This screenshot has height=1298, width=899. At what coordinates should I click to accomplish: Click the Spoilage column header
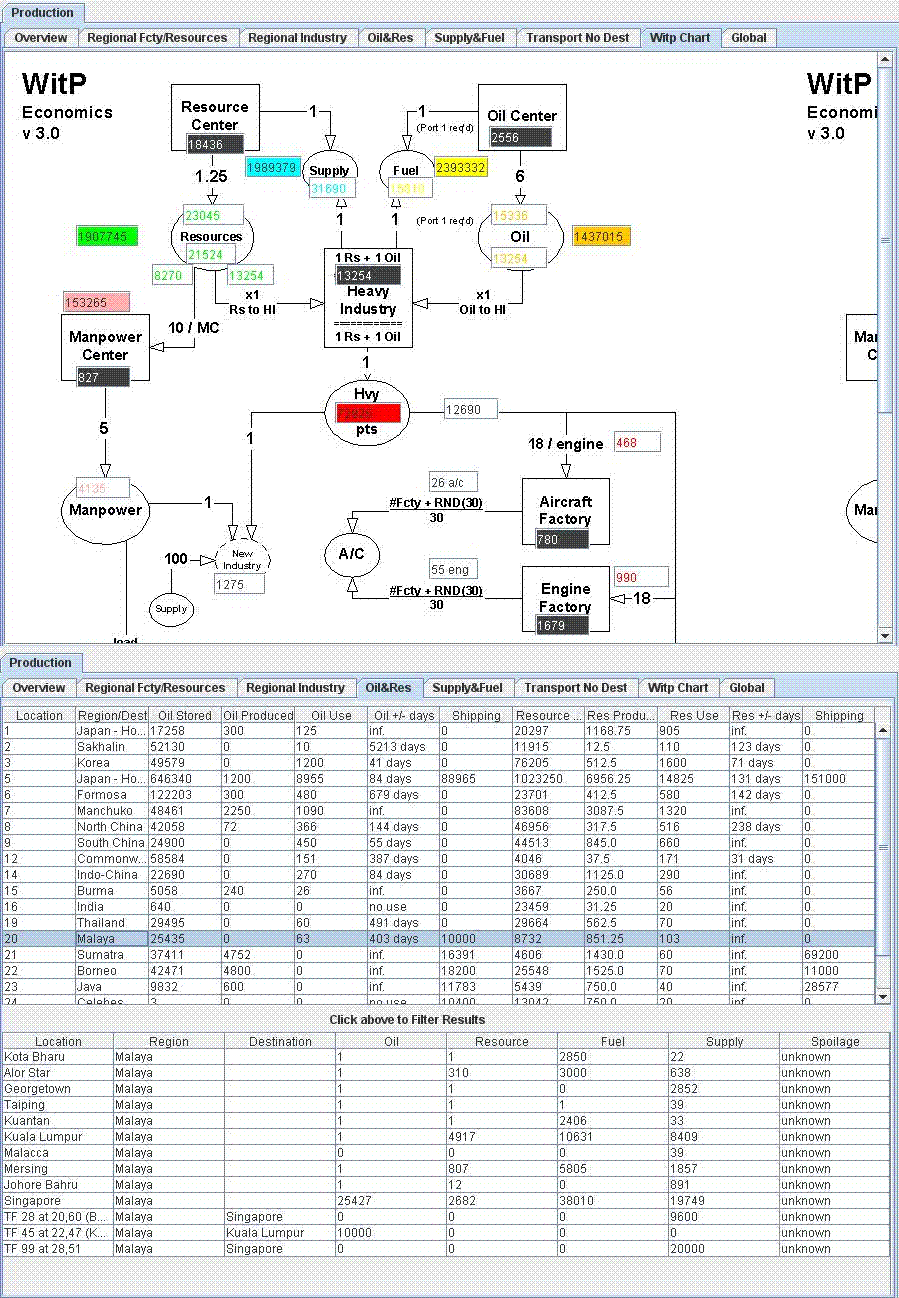point(835,1042)
